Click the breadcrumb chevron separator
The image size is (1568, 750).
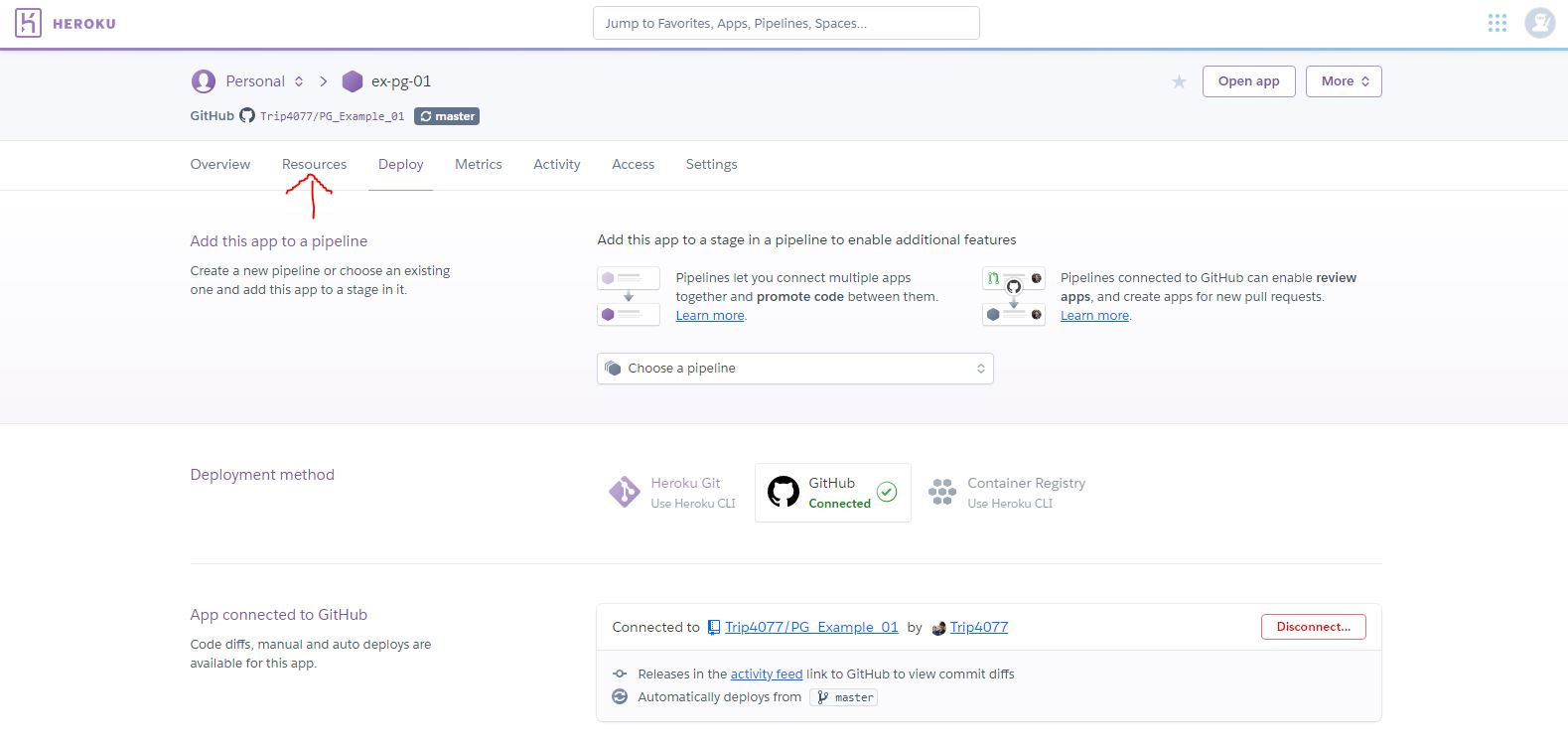coord(323,81)
